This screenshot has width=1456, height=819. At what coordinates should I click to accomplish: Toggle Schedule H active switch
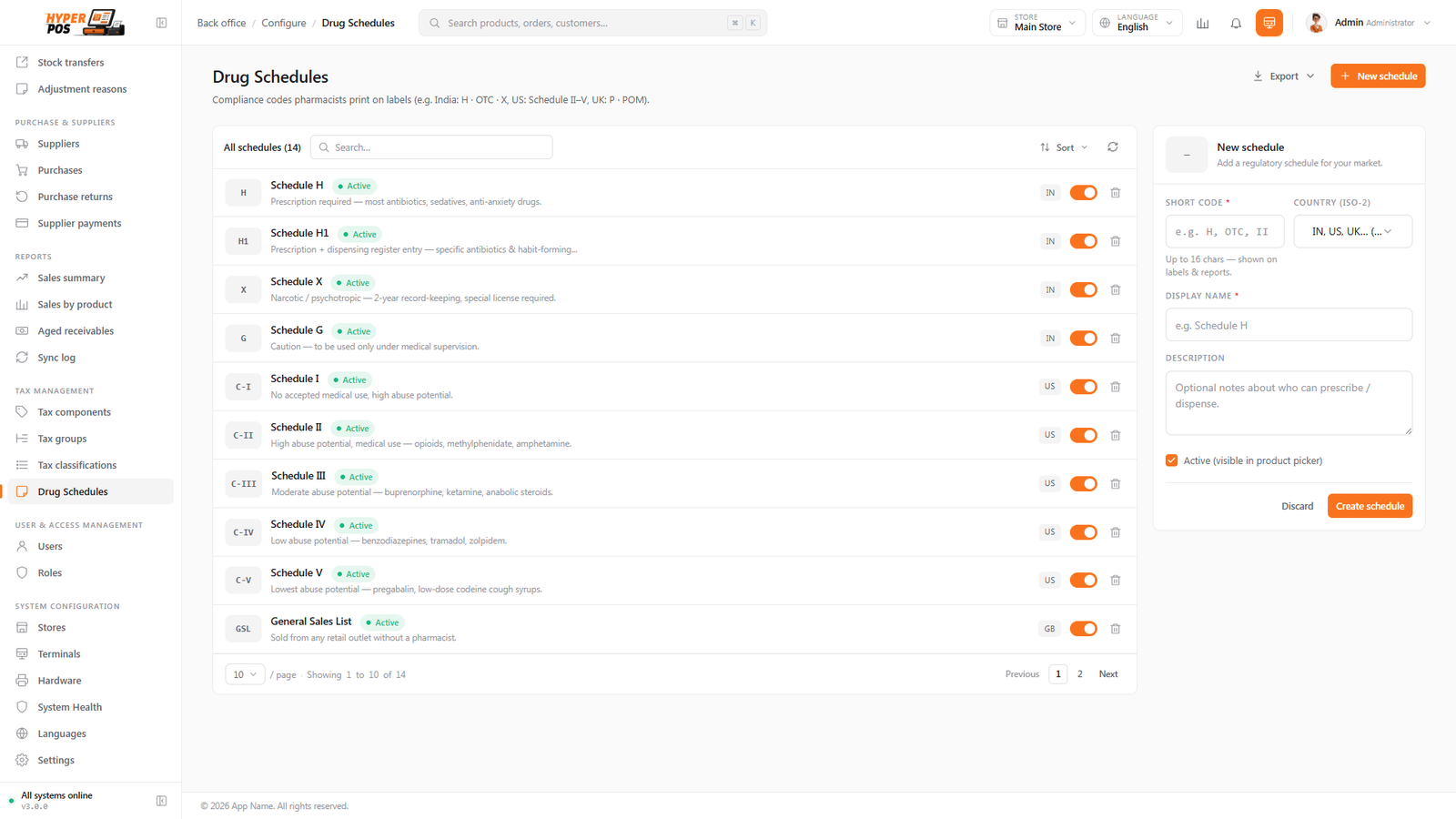click(1083, 193)
